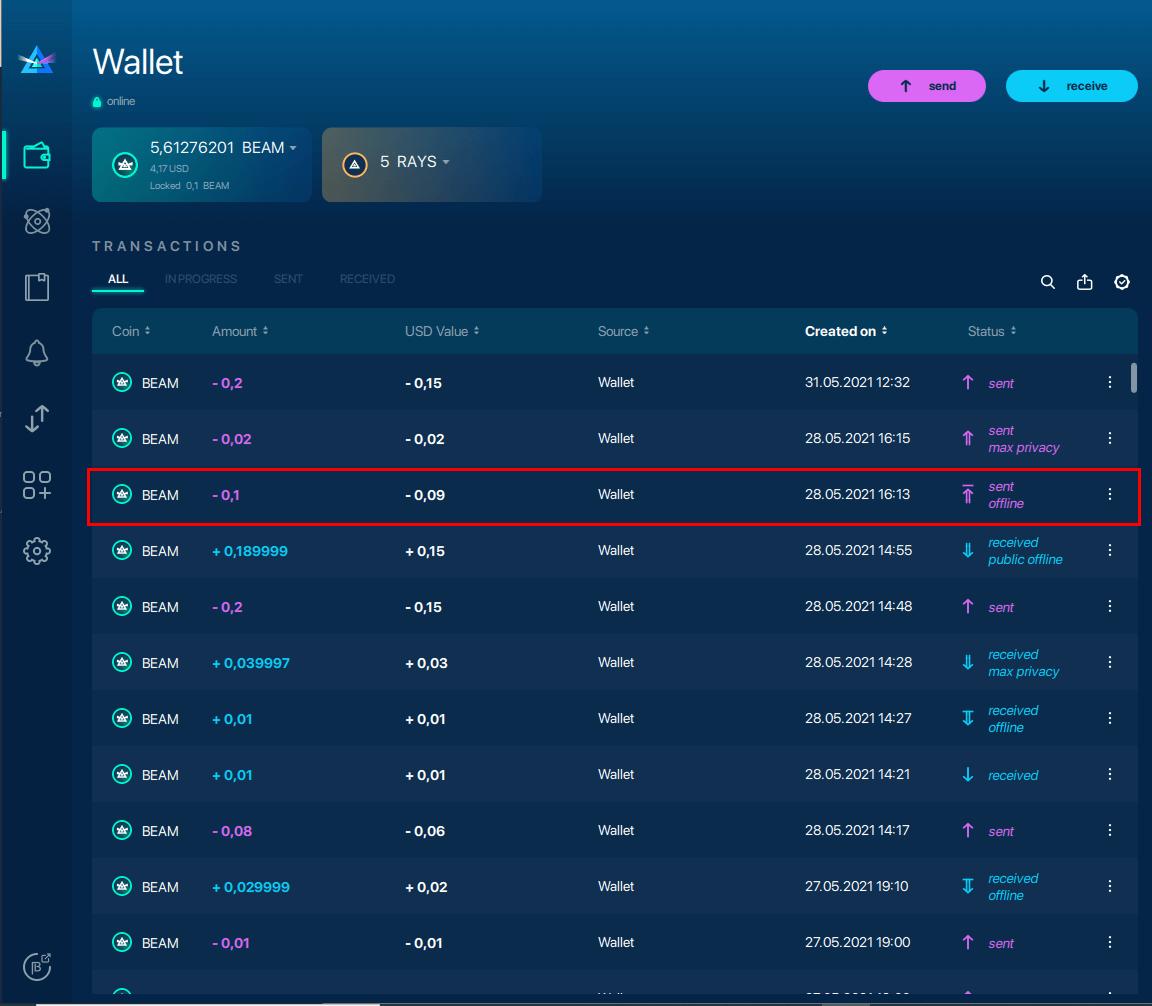Click the transactions list scrollbar
1152x1006 pixels.
1133,378
